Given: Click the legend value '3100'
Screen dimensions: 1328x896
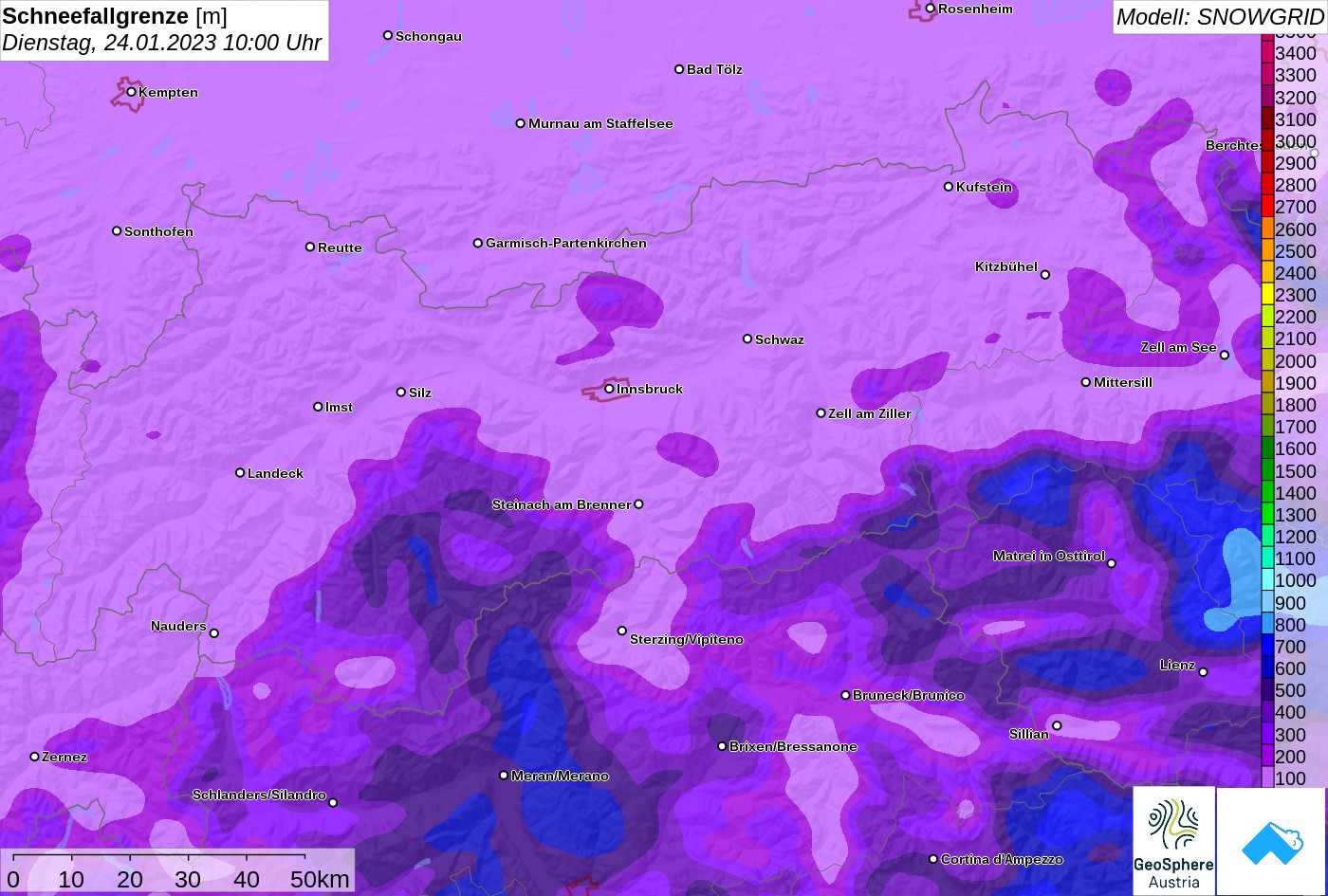Looking at the screenshot, I should (1296, 119).
